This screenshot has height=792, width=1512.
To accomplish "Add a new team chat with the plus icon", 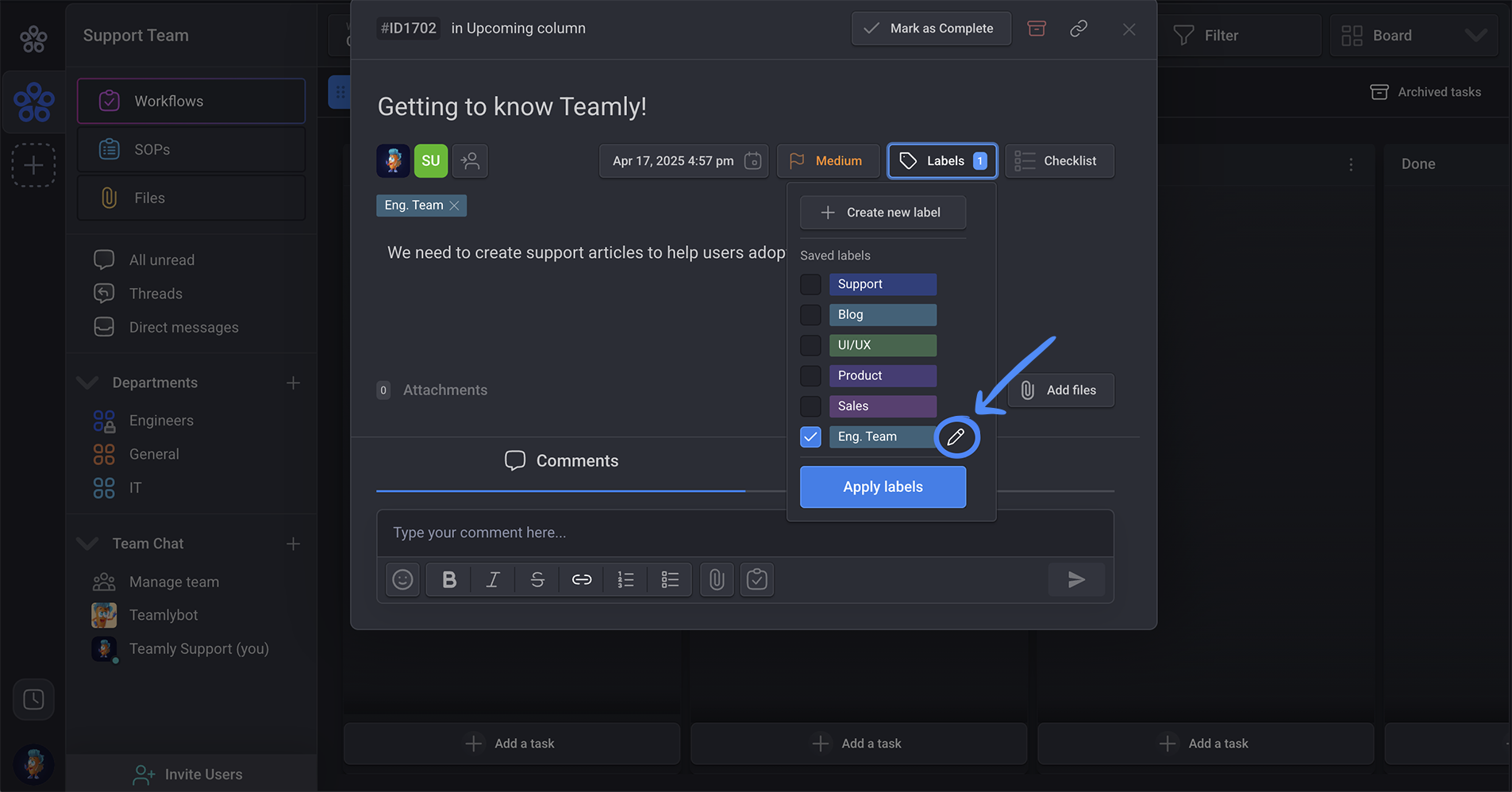I will click(x=293, y=544).
